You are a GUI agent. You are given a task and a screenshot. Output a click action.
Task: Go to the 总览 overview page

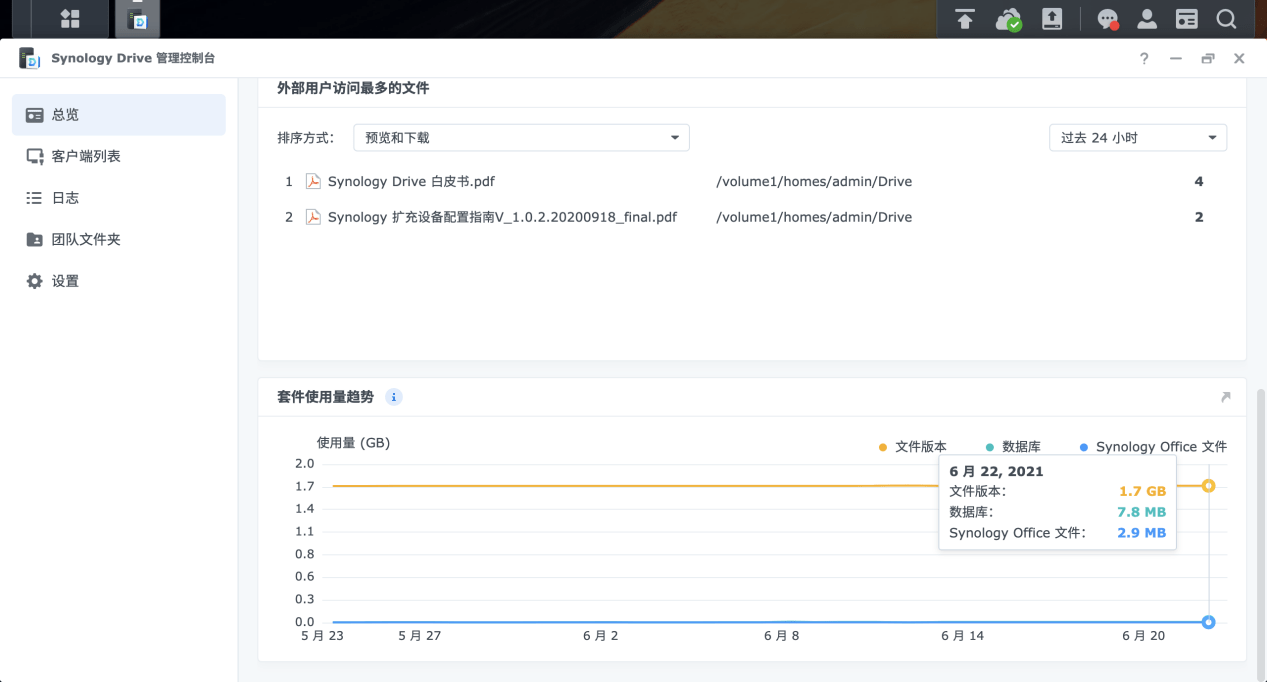[x=119, y=115]
